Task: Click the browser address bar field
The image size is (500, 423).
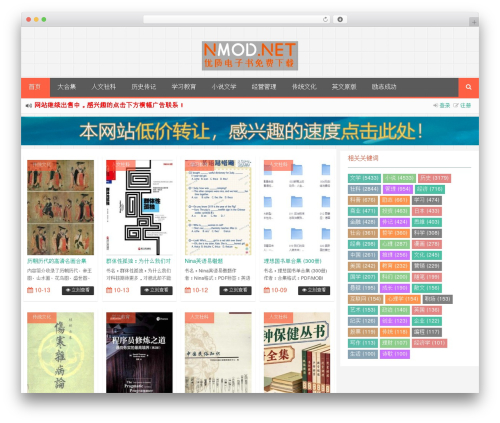Action: (x=236, y=20)
